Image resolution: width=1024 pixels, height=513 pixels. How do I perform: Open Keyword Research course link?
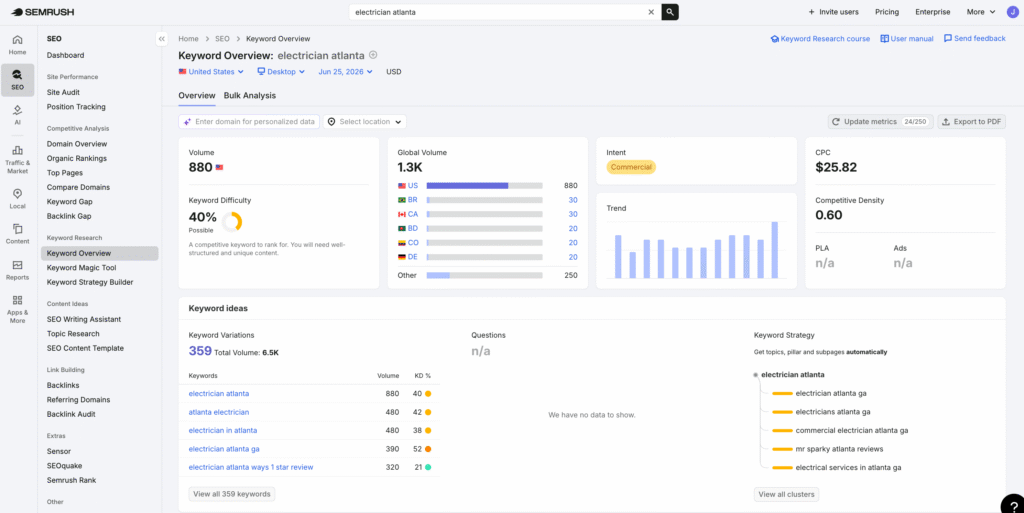point(820,39)
